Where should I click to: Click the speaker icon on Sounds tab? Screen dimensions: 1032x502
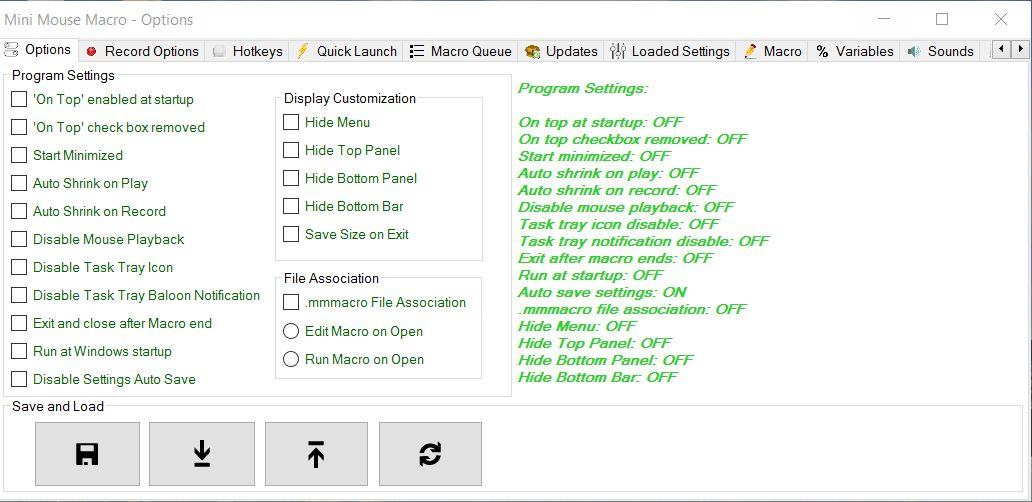[914, 51]
